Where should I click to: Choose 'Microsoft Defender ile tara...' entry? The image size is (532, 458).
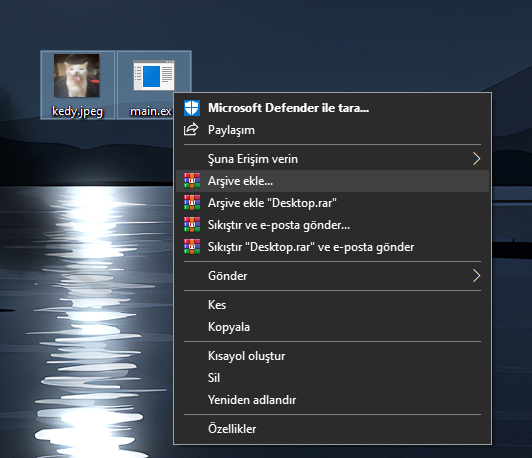[x=332, y=108]
